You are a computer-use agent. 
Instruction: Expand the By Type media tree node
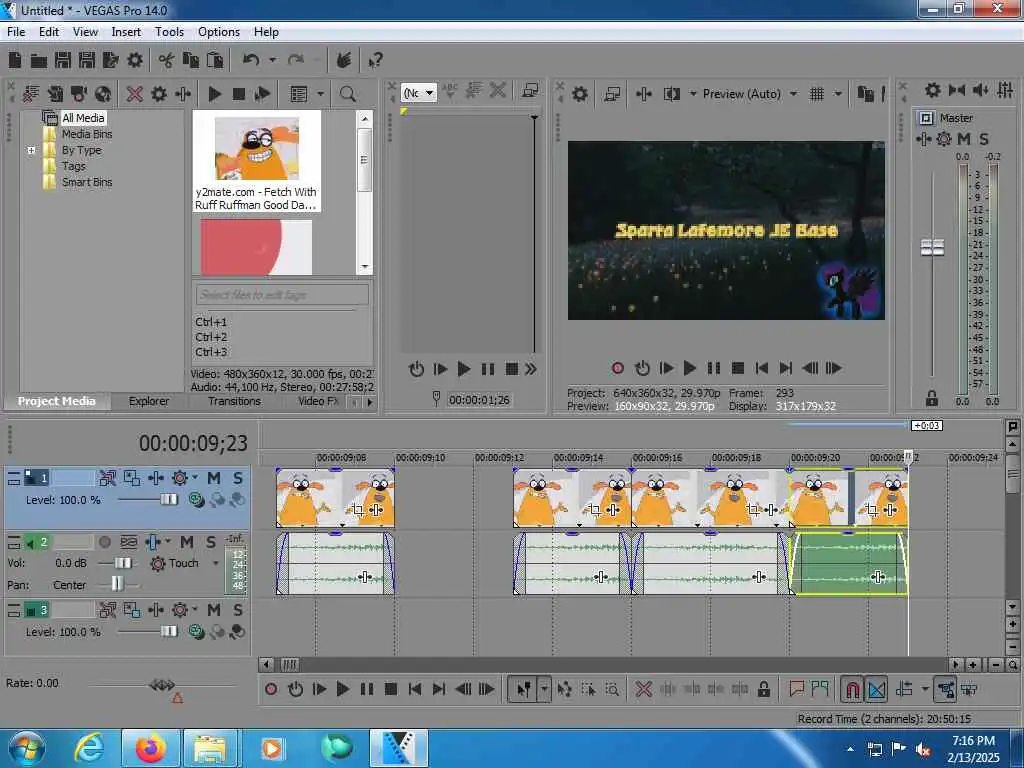pyautogui.click(x=31, y=150)
